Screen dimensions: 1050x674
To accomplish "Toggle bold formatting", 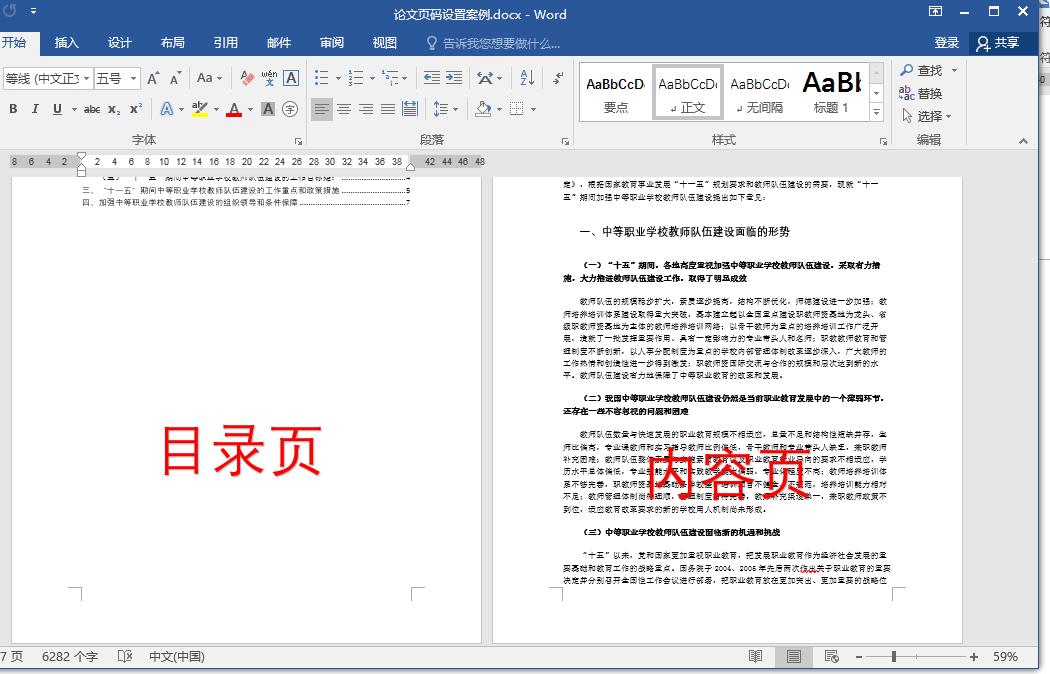I will (x=12, y=107).
